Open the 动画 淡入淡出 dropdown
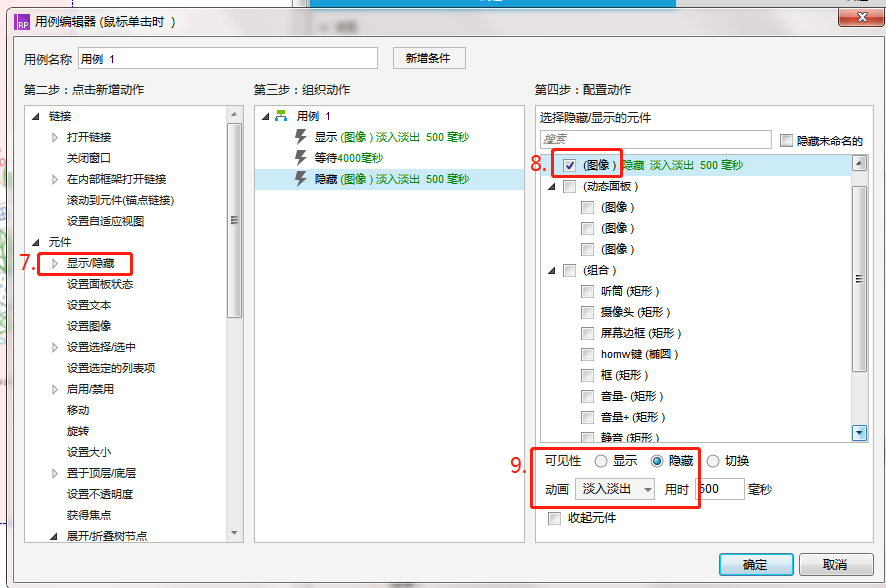 [615, 489]
